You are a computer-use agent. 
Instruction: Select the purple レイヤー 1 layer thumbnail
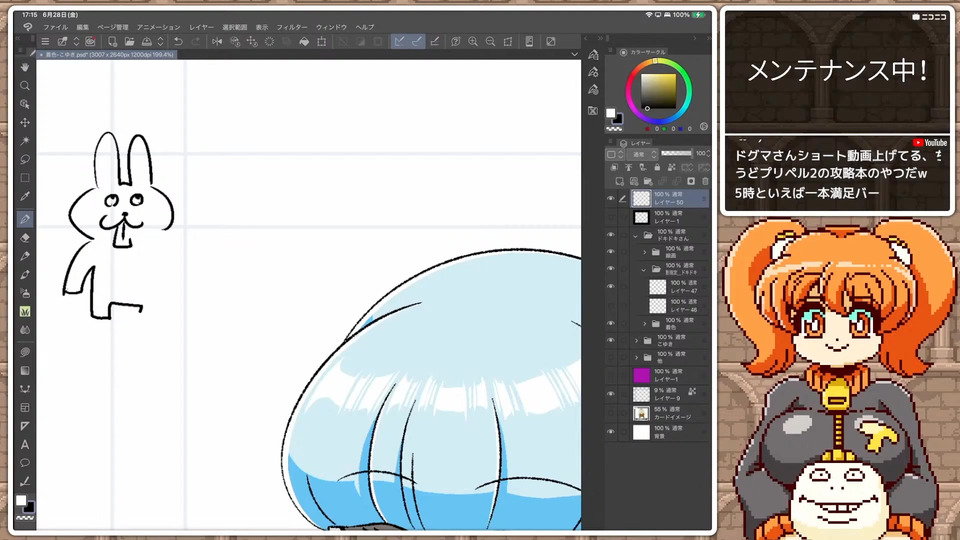[x=641, y=375]
